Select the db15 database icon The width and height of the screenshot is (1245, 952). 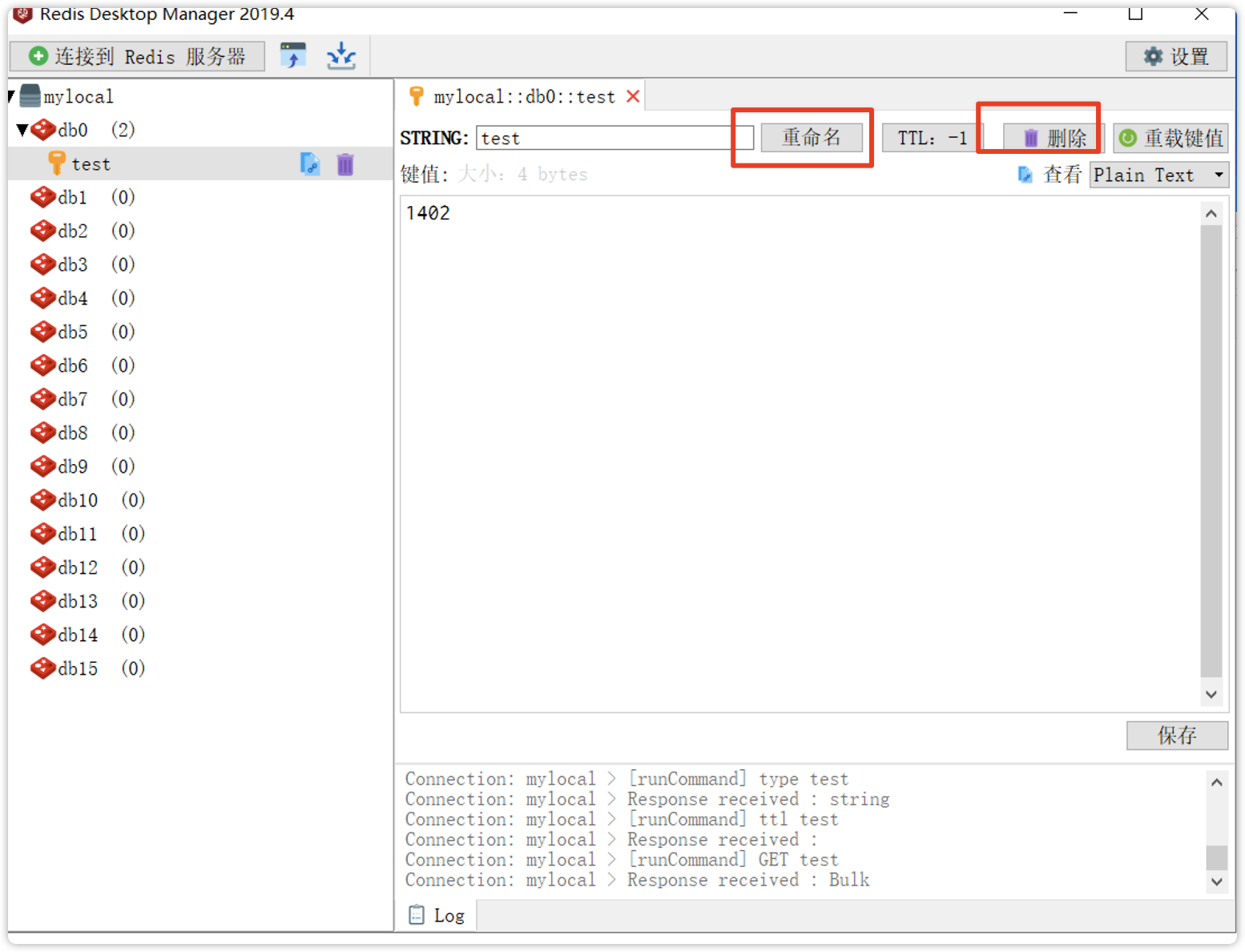click(42, 668)
